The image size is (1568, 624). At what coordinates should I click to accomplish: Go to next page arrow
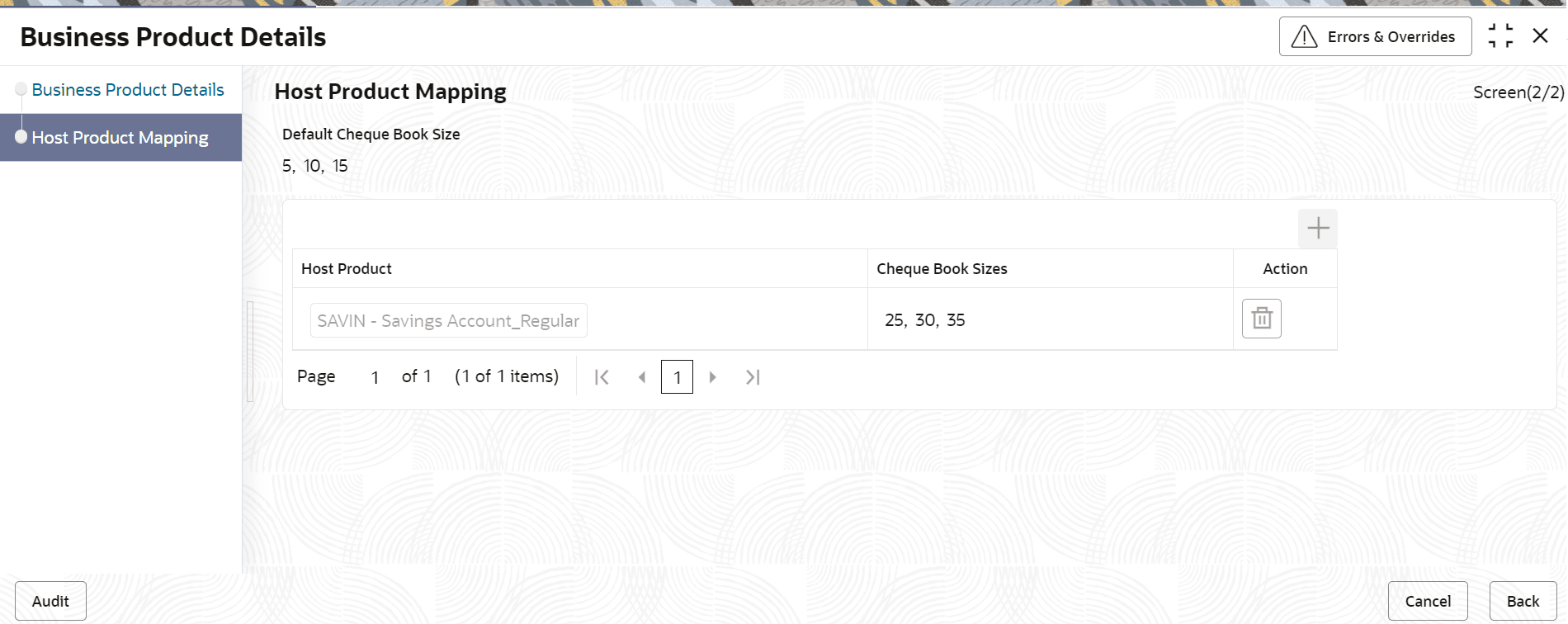click(712, 377)
